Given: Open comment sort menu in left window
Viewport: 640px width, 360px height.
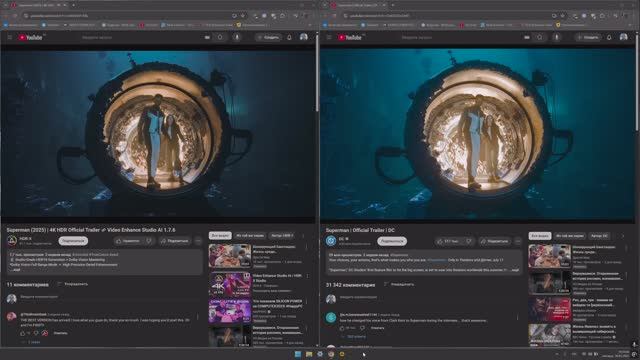Looking at the screenshot, I should [73, 284].
